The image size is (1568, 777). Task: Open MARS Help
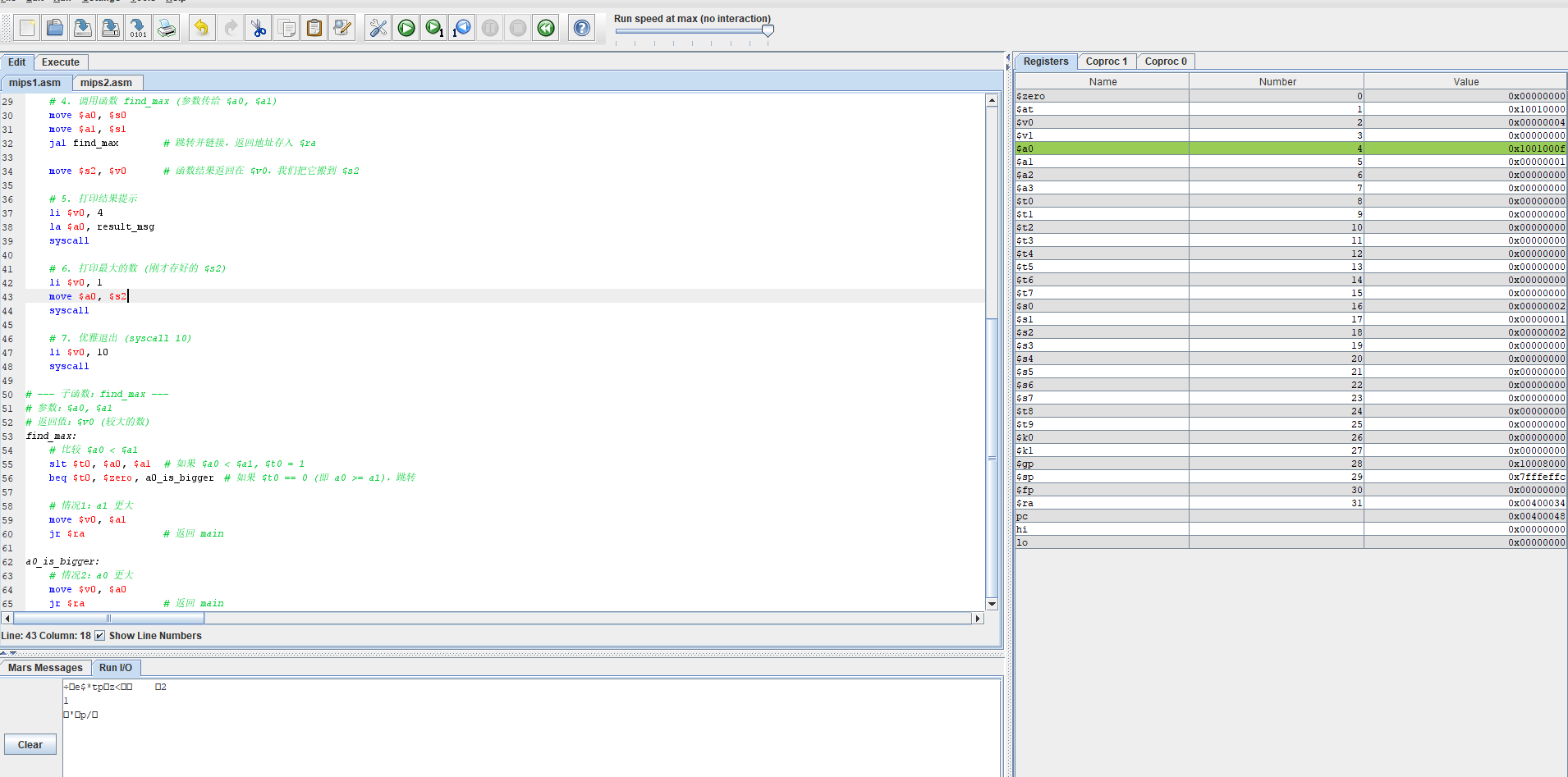[x=582, y=29]
